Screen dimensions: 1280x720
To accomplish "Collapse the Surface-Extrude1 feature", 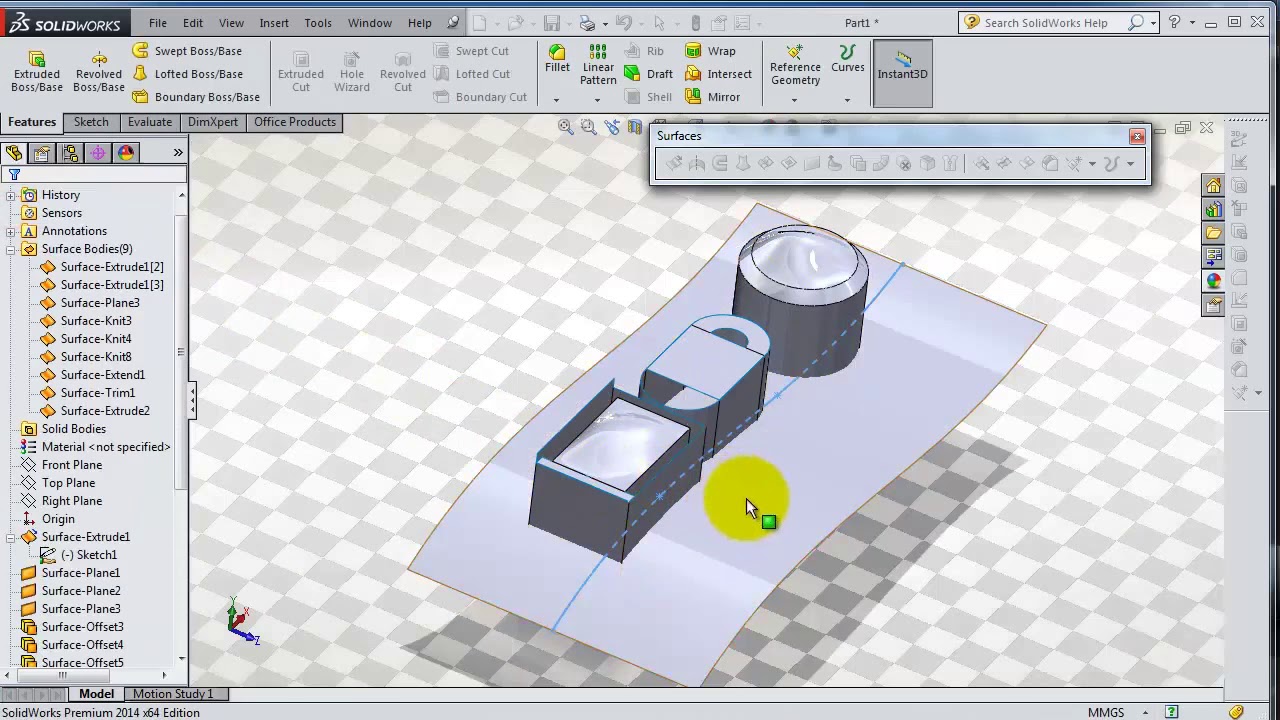I will coord(11,537).
